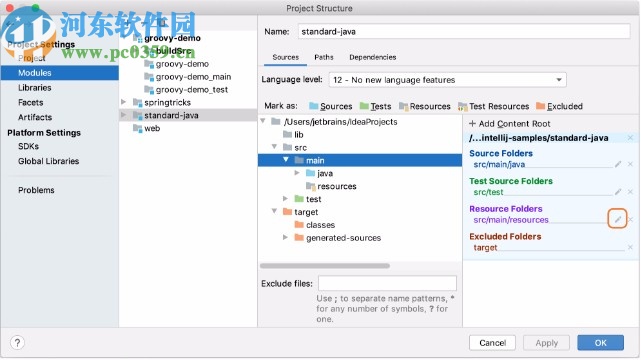Unmark src/test test source folder with X
Screen dimensions: 641x360
click(630, 192)
